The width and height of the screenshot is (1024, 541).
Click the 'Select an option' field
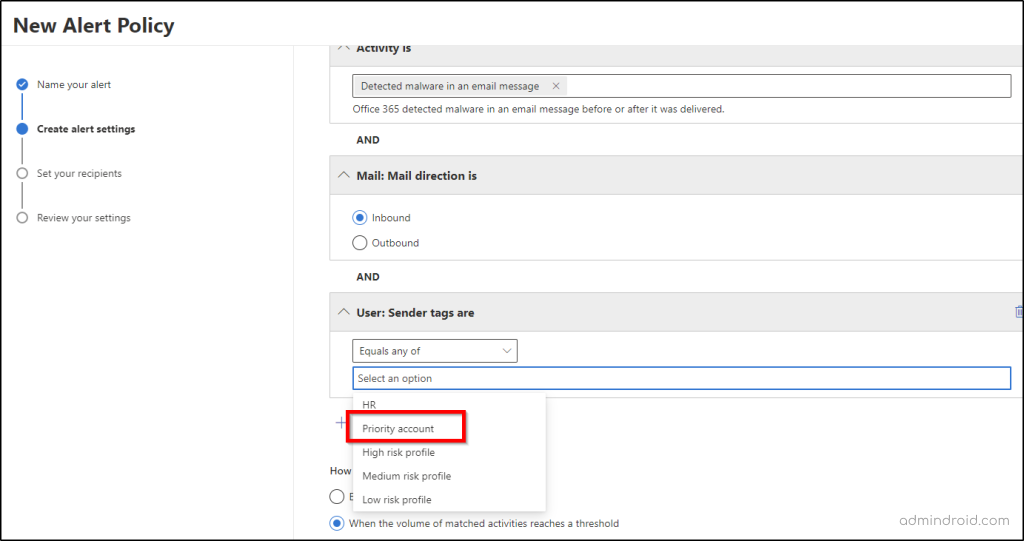[x=682, y=378]
